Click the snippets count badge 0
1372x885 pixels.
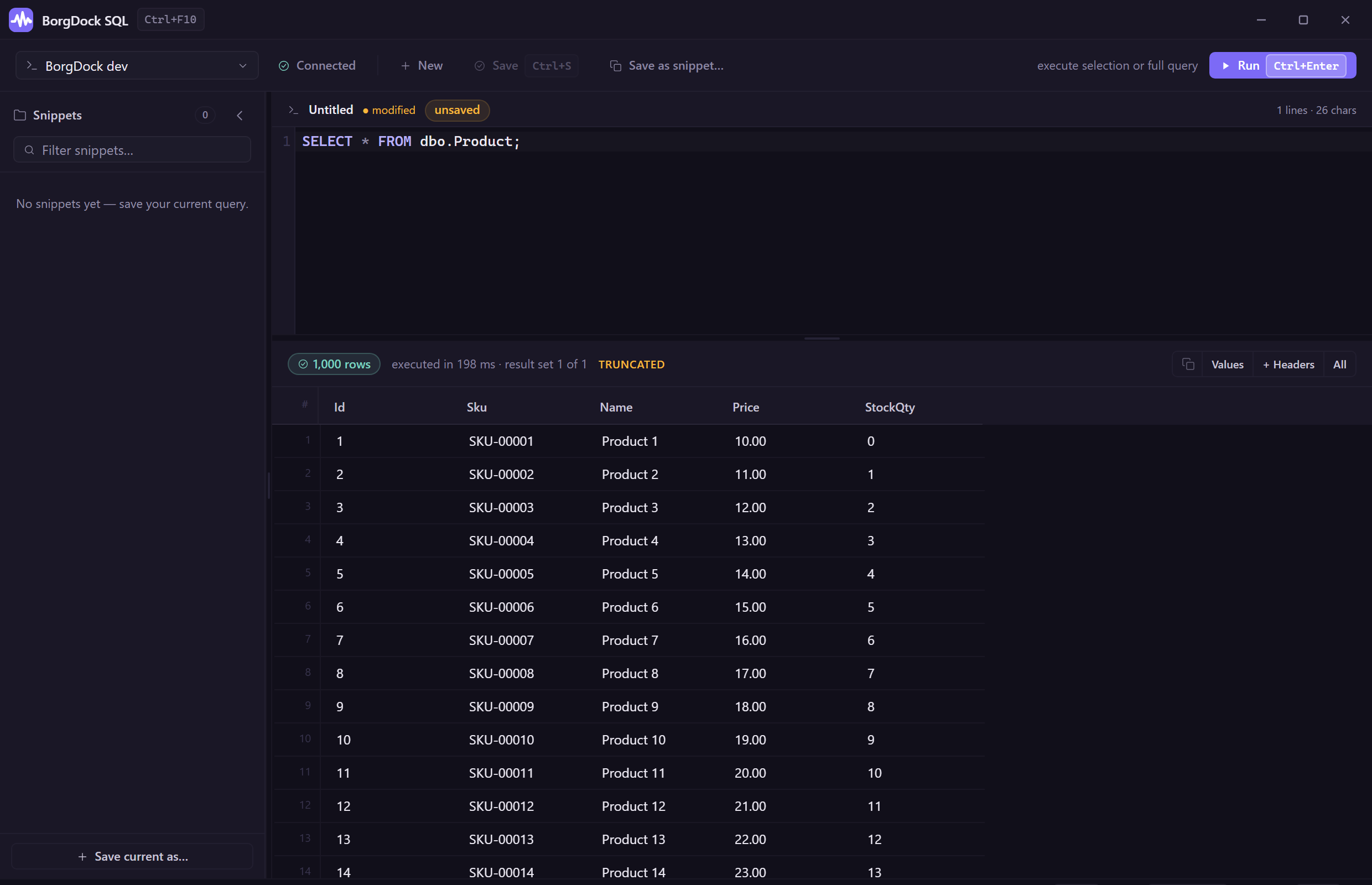tap(205, 115)
